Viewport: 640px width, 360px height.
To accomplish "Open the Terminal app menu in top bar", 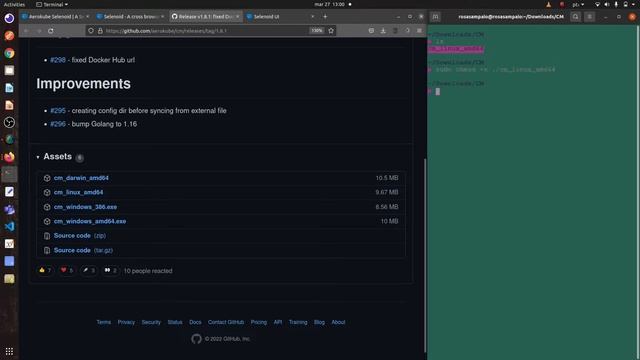I will coord(52,4).
